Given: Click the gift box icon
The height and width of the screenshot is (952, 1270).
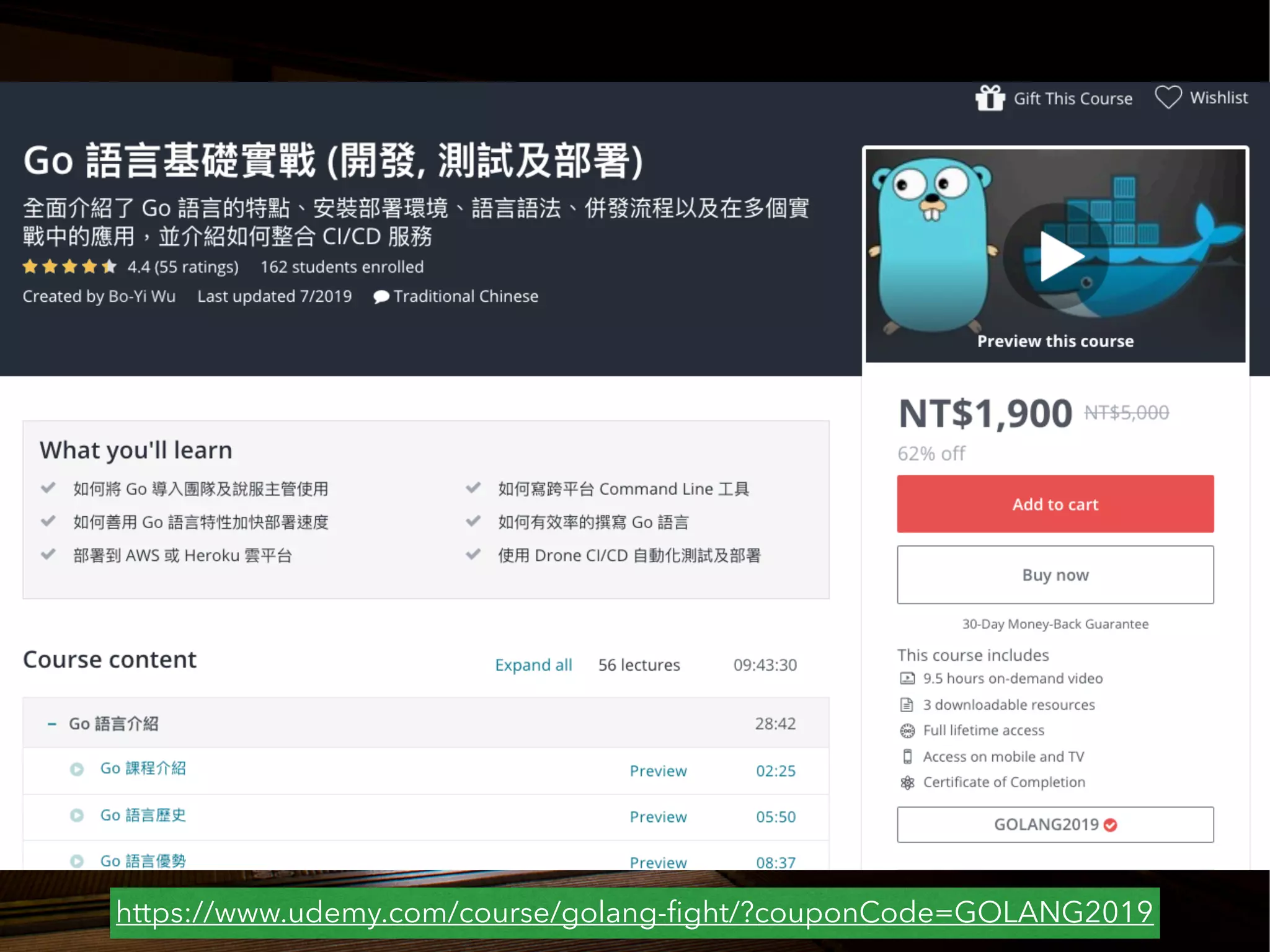Looking at the screenshot, I should pos(990,99).
